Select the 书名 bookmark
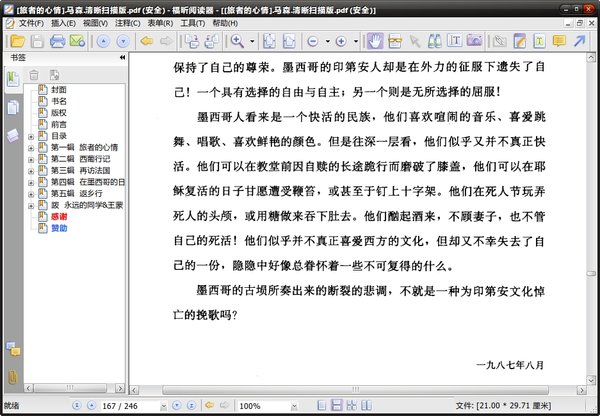The image size is (600, 416). pos(59,101)
